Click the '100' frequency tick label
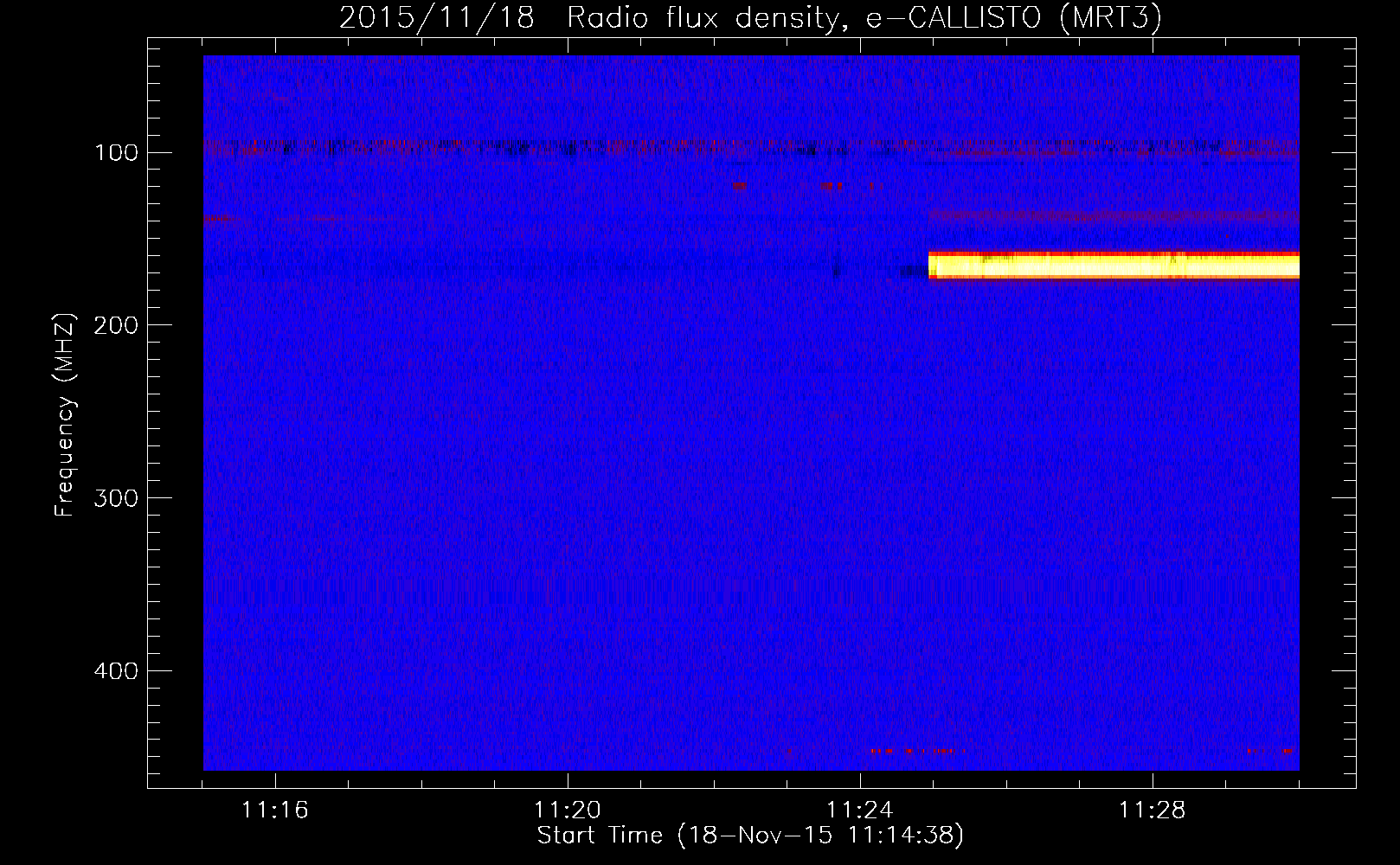1400x865 pixels. tap(117, 153)
